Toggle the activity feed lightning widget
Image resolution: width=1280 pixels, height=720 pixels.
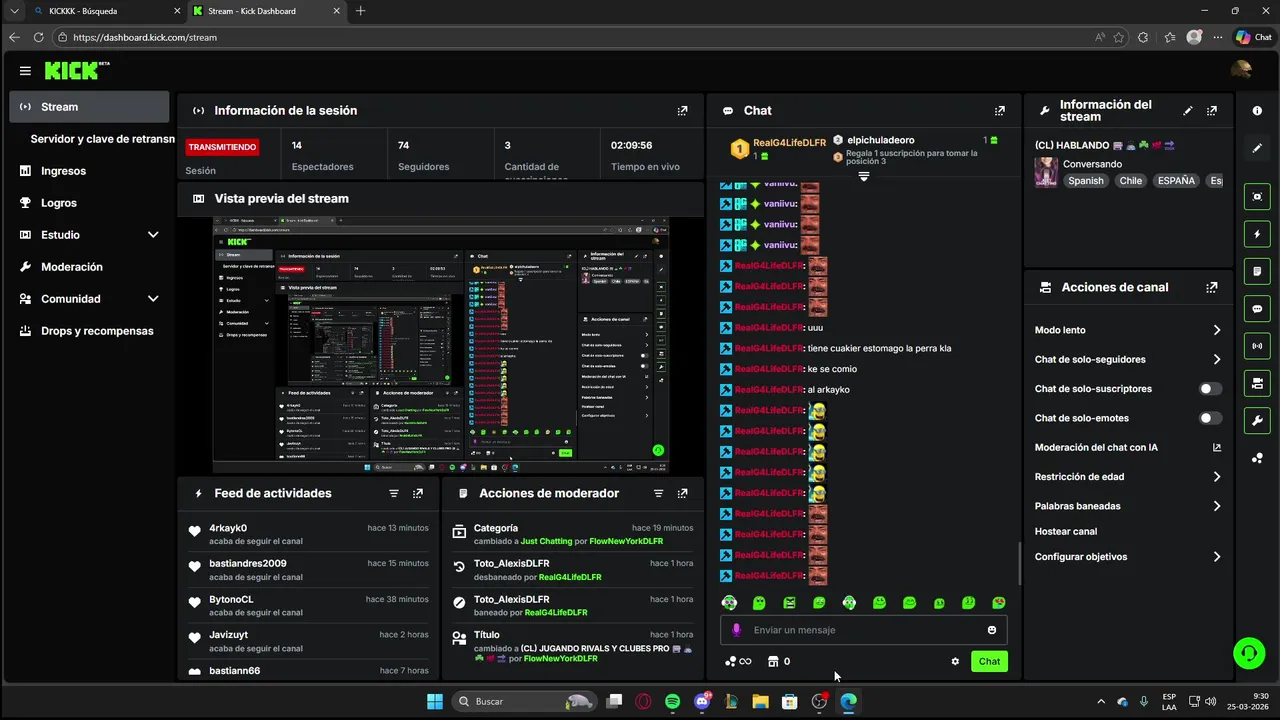(1257, 235)
